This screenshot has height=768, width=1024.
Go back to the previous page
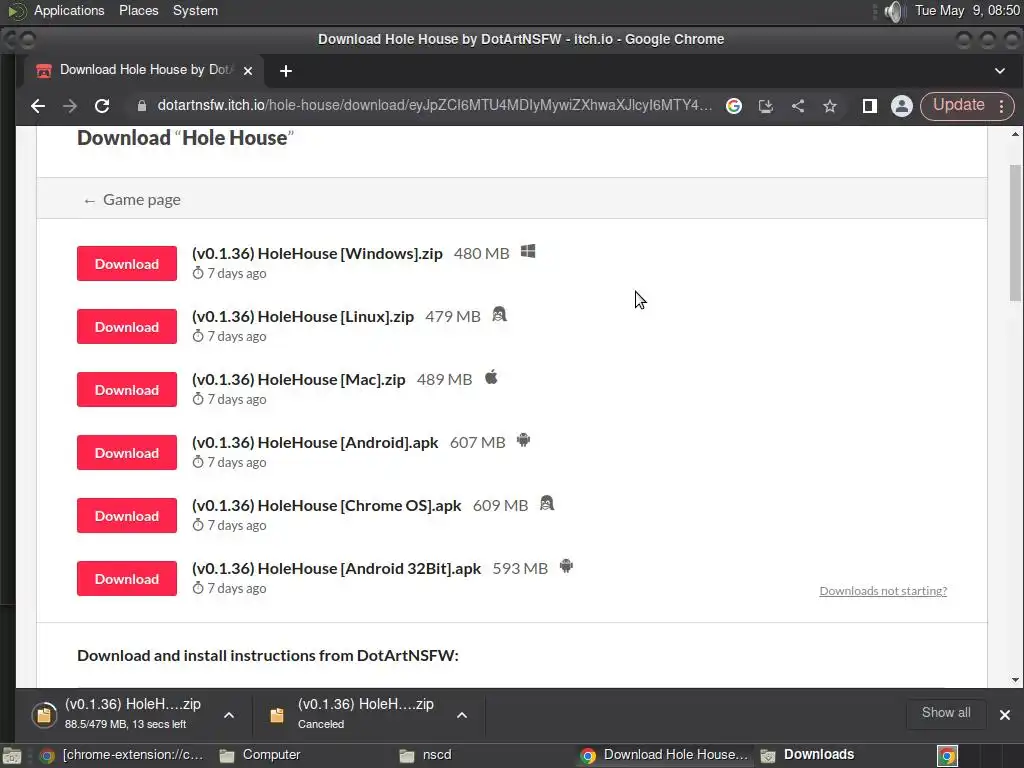[x=38, y=106]
